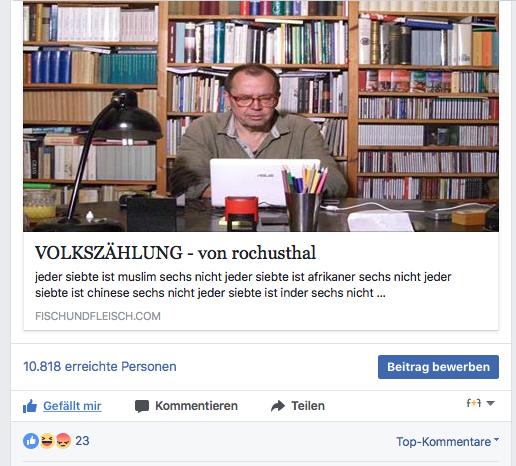Click the laughing Haha reaction icon
516x466 pixels.
pyautogui.click(x=47, y=441)
